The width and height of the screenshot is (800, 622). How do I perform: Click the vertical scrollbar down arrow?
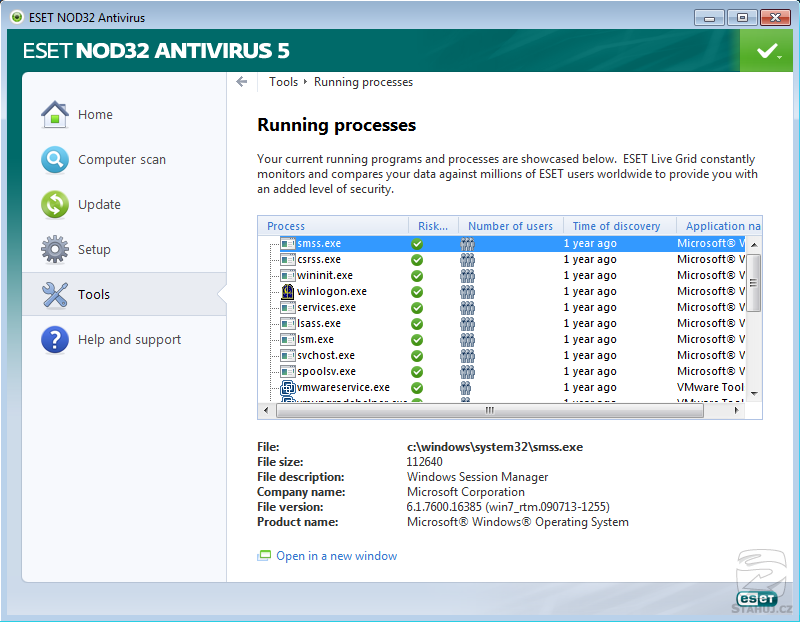pos(755,394)
